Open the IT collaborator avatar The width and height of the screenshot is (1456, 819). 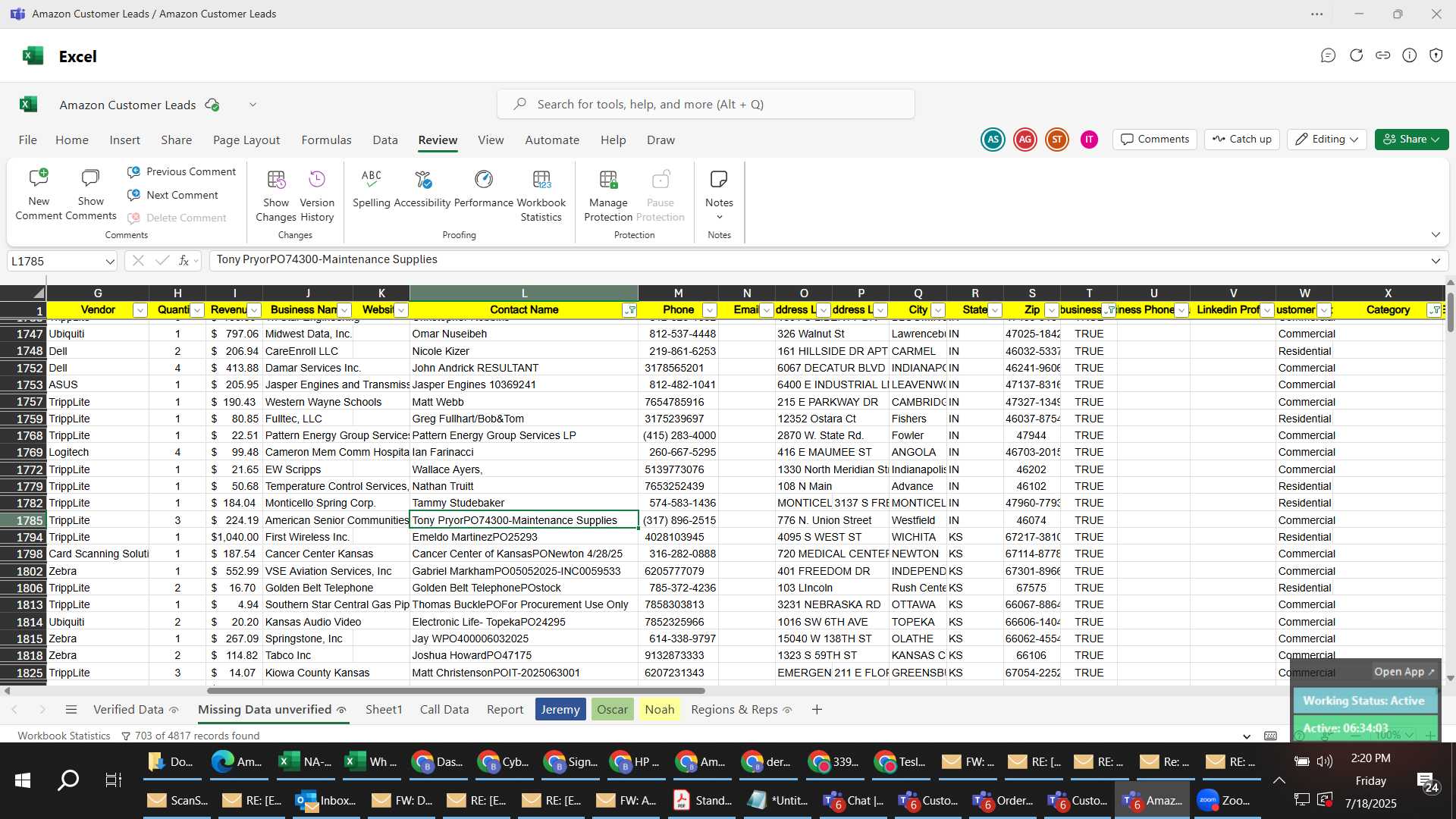(1089, 140)
